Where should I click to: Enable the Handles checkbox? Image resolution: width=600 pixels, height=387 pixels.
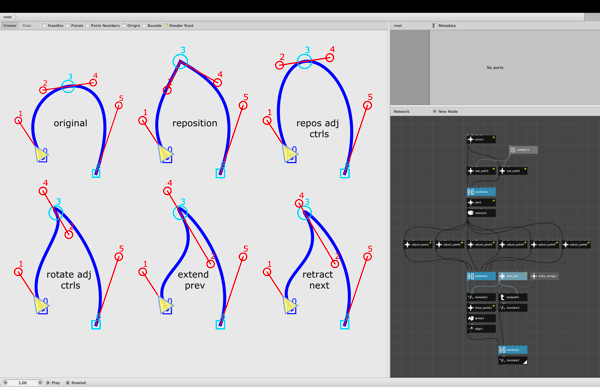click(44, 26)
